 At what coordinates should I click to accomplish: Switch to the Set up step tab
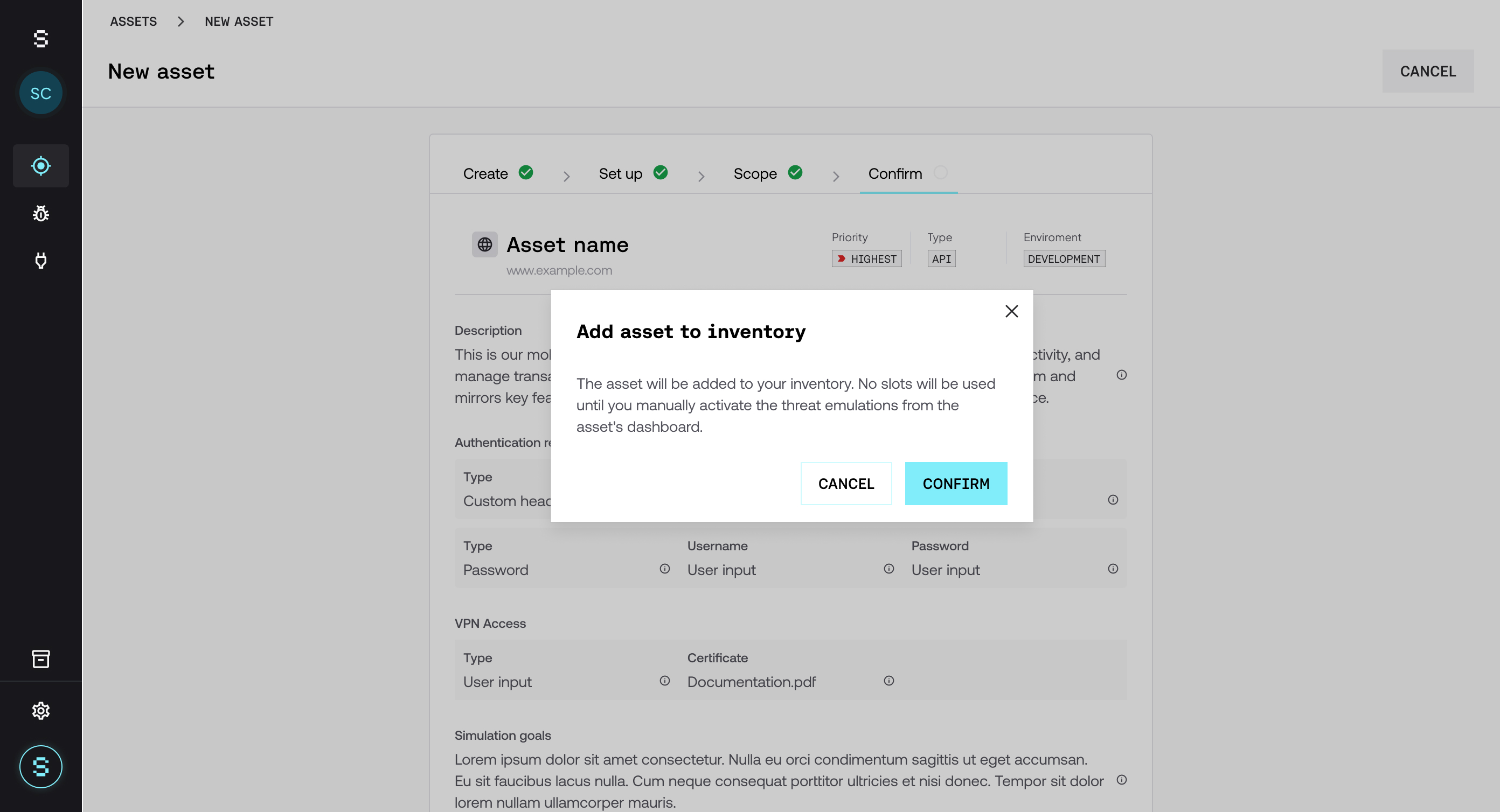click(x=621, y=173)
